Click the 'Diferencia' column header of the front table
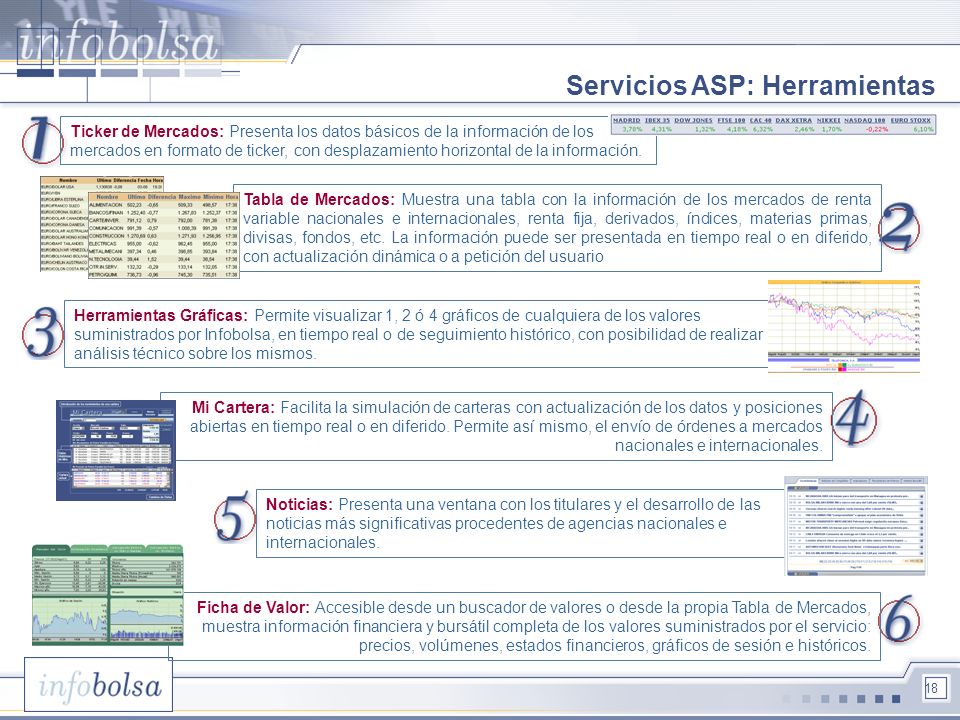This screenshot has width=960, height=720. (x=162, y=197)
